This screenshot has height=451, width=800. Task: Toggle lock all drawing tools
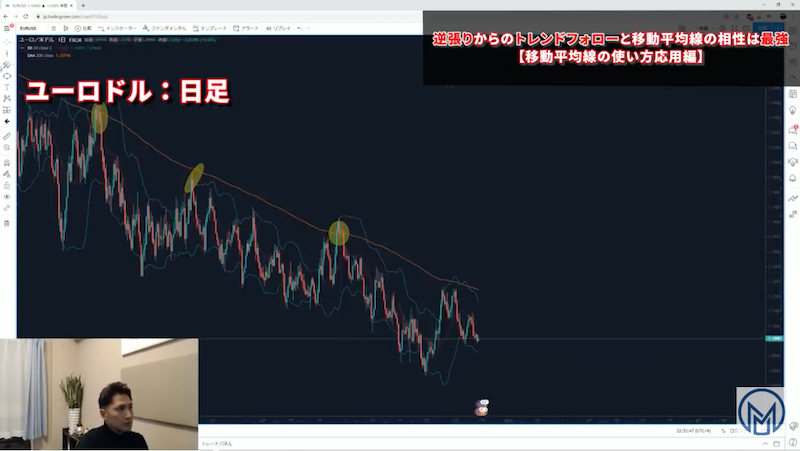(7, 185)
